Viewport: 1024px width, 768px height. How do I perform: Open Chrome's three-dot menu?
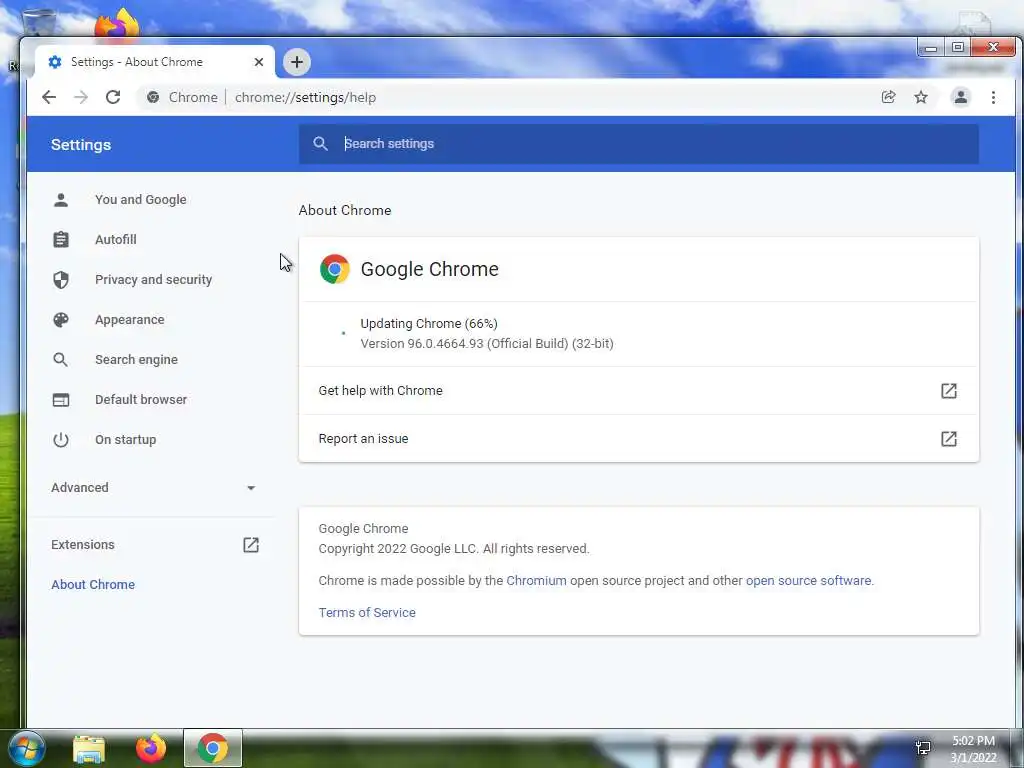pos(993,97)
